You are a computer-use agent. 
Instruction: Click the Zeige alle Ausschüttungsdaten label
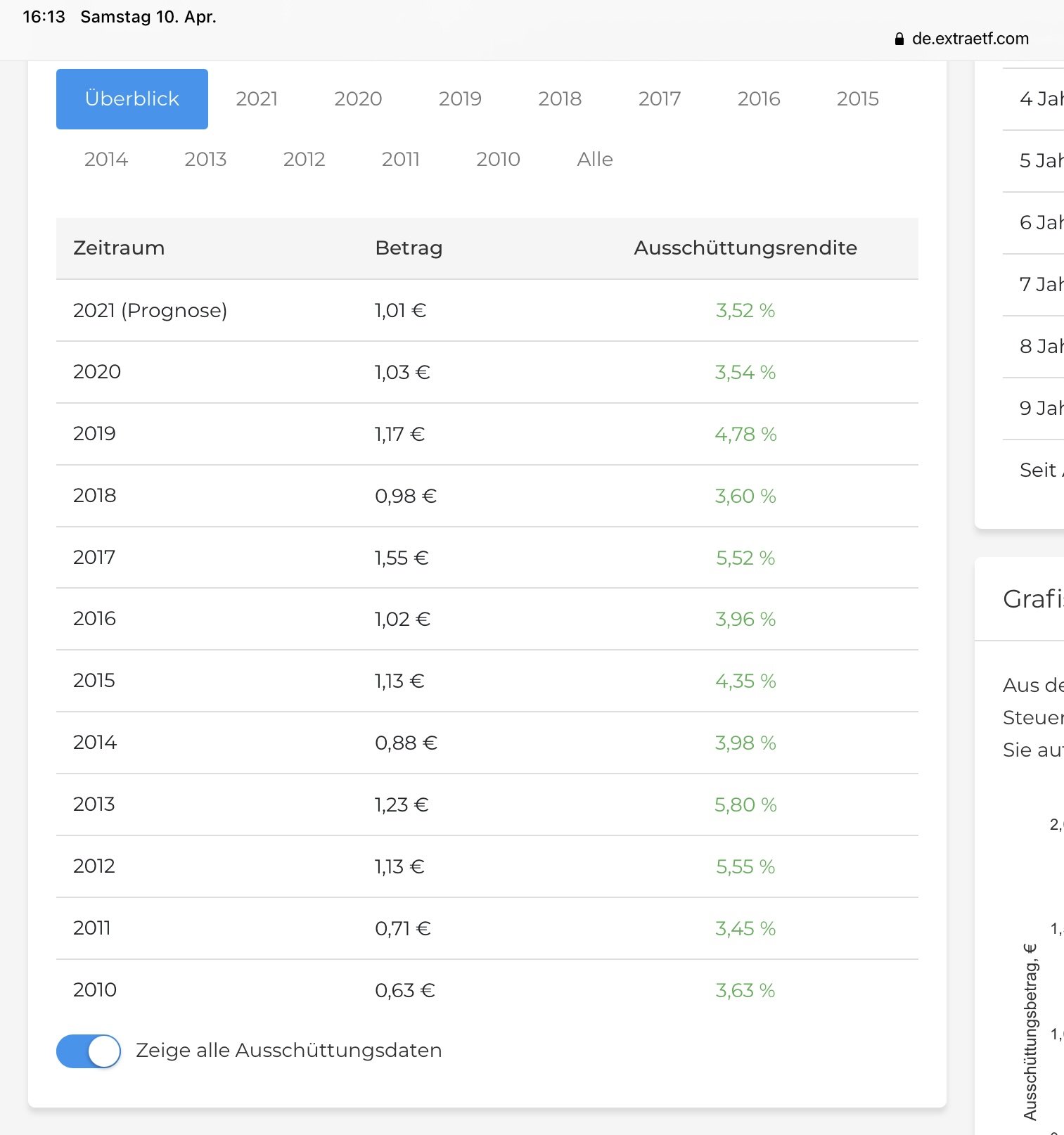289,1051
